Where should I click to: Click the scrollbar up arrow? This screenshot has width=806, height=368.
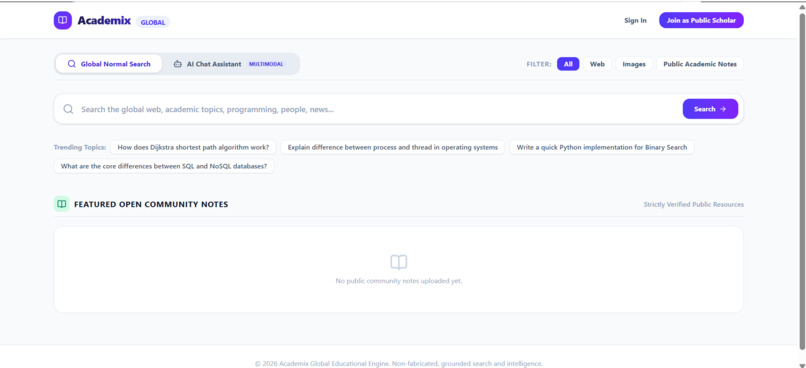coord(802,7)
